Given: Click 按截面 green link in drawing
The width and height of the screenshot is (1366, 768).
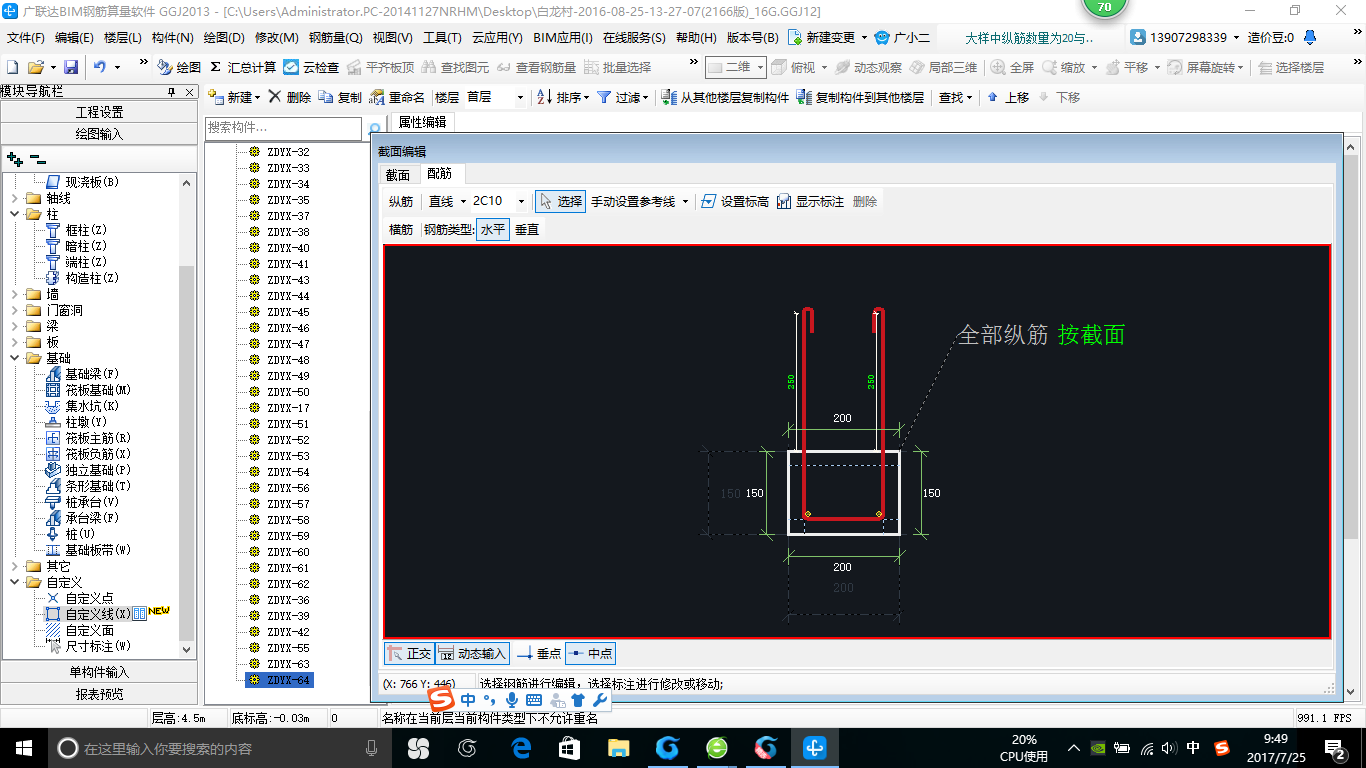Looking at the screenshot, I should pos(1091,335).
